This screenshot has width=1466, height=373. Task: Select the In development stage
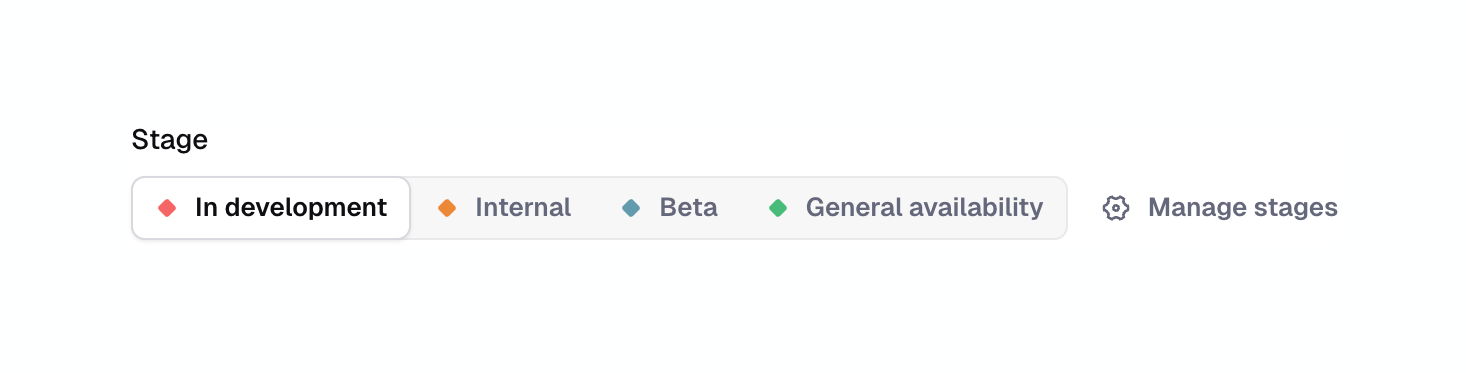click(271, 208)
